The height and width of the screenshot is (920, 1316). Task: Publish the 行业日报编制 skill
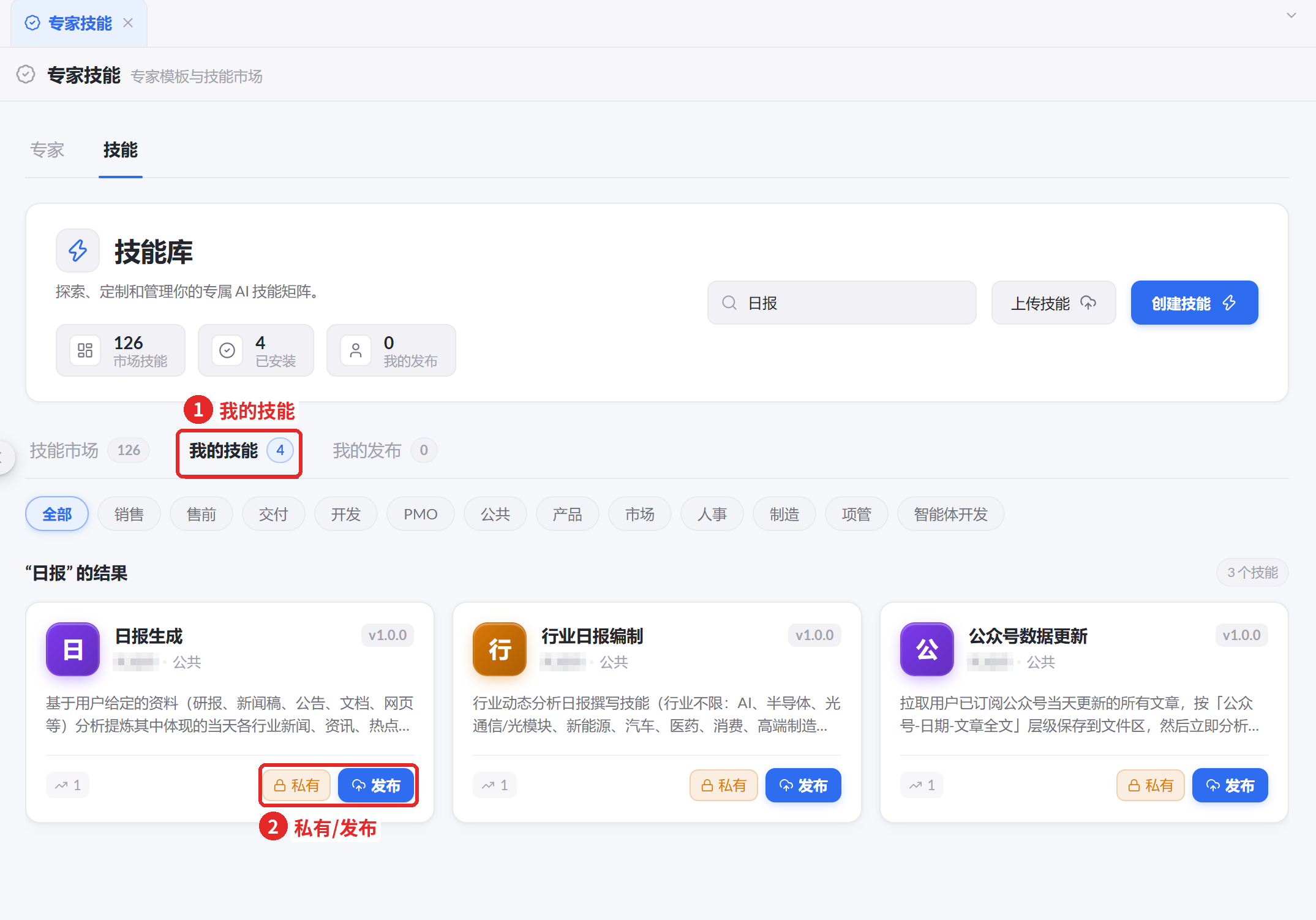[x=803, y=785]
